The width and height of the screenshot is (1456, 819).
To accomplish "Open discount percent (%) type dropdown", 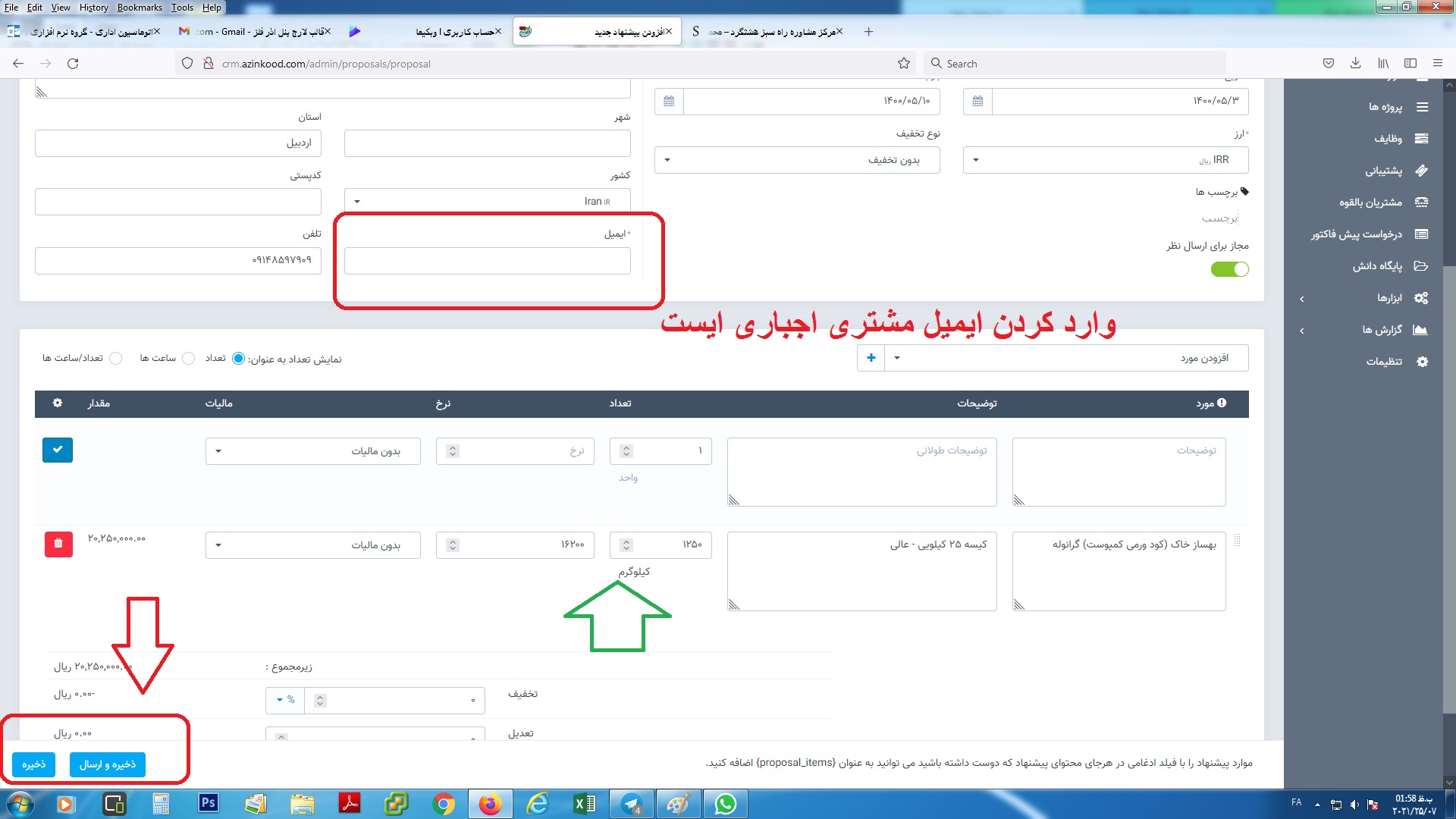I will (285, 700).
